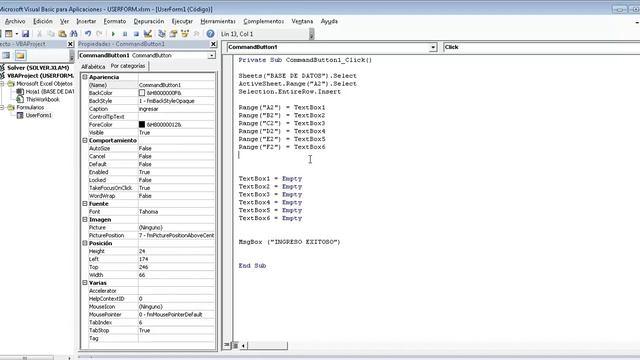Open the Properties Window toolbar icon
Screen dimensions: 640x360
(x=173, y=34)
